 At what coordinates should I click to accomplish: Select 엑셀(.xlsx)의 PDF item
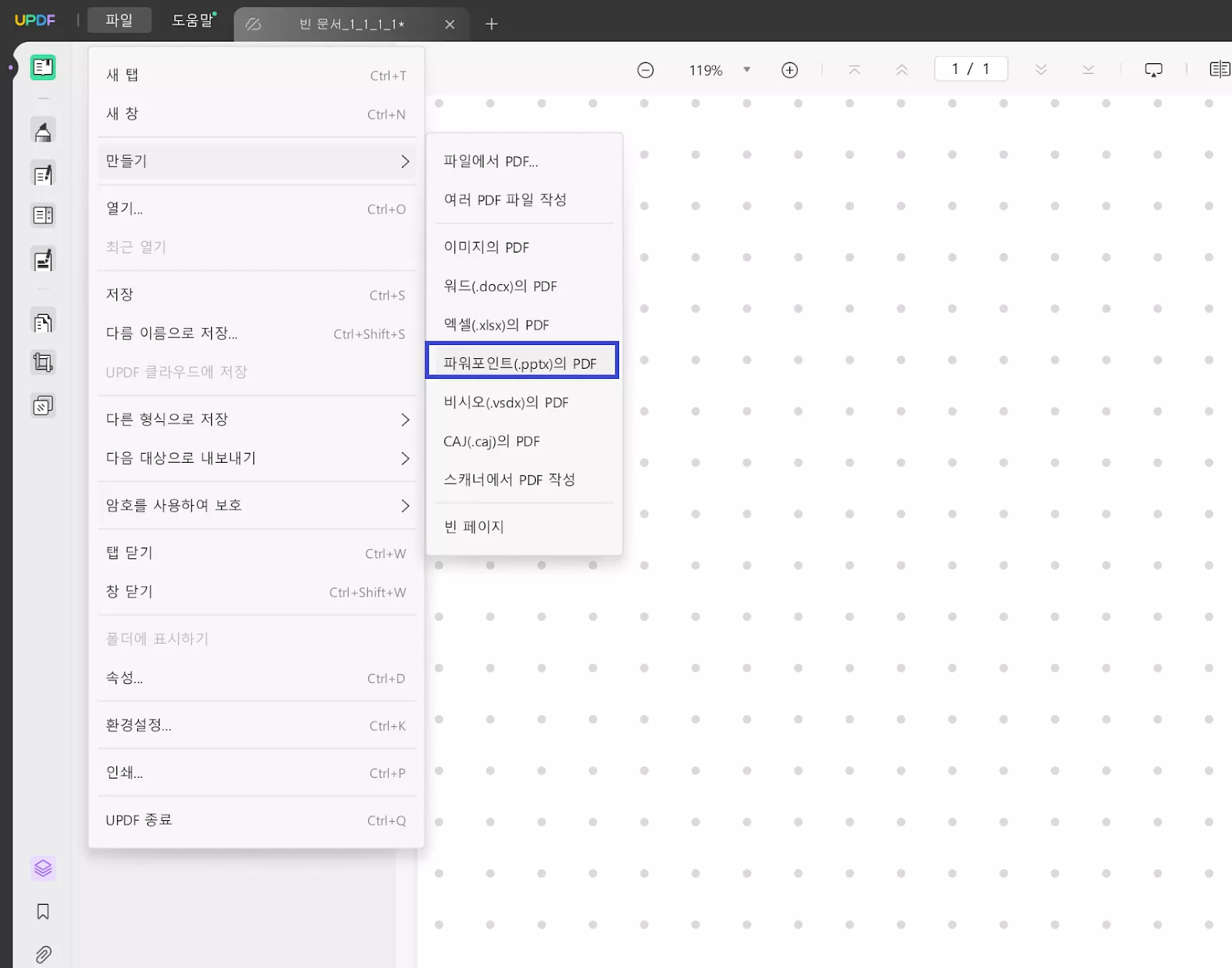click(x=524, y=324)
